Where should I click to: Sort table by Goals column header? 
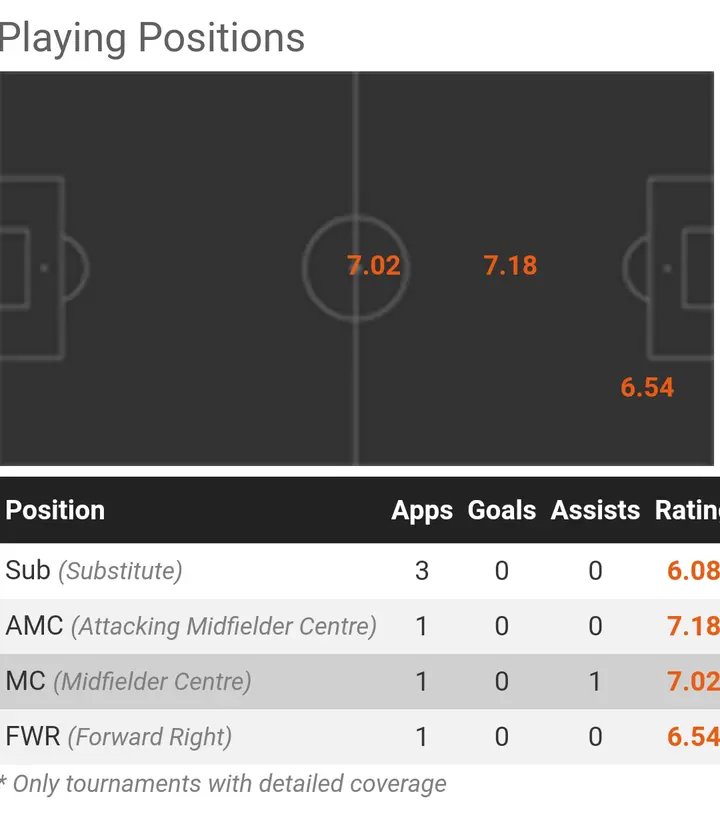pos(502,510)
